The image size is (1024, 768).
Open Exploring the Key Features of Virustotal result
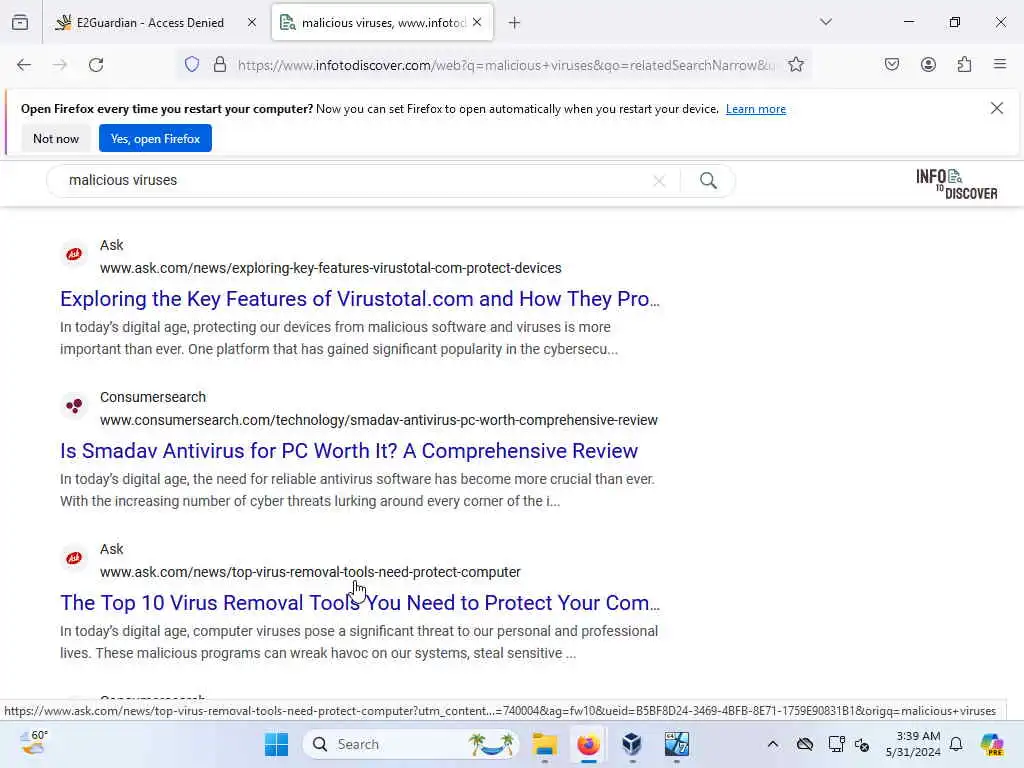coord(360,299)
